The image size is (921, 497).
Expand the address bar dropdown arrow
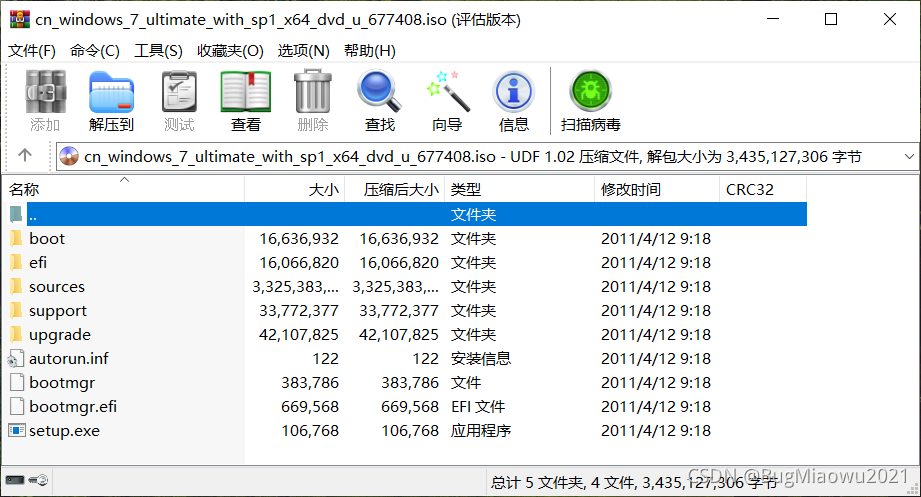[x=909, y=157]
